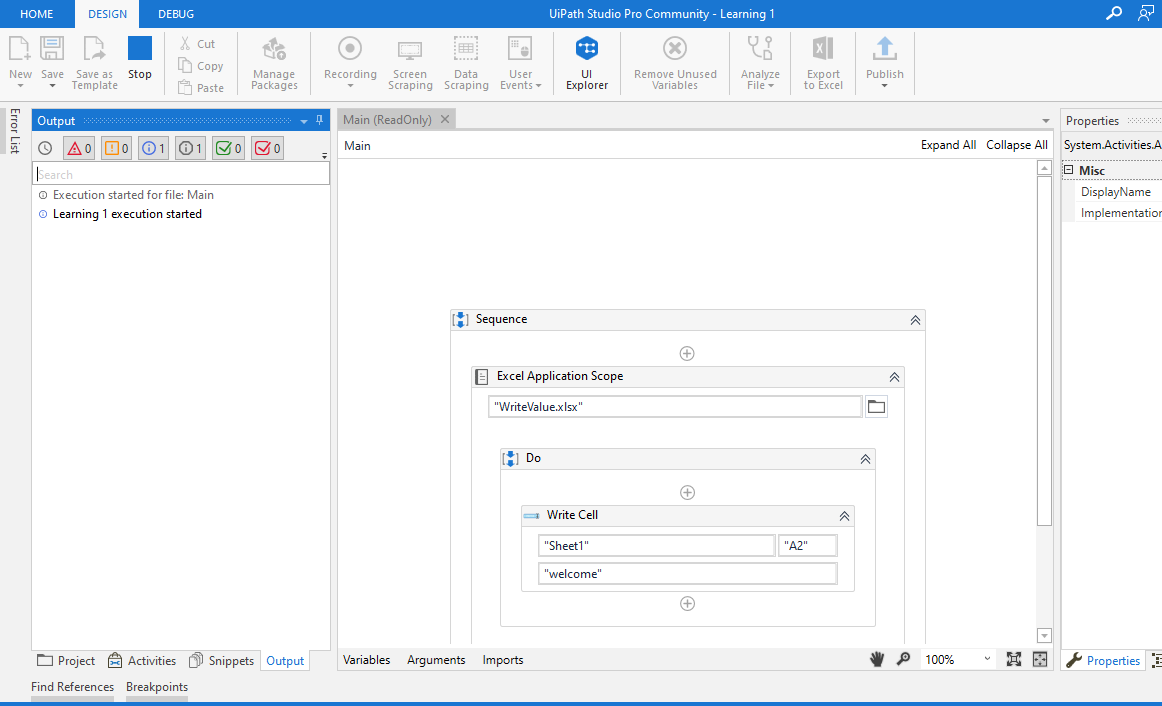
Task: Add activity below Write Cell
Action: point(687,604)
